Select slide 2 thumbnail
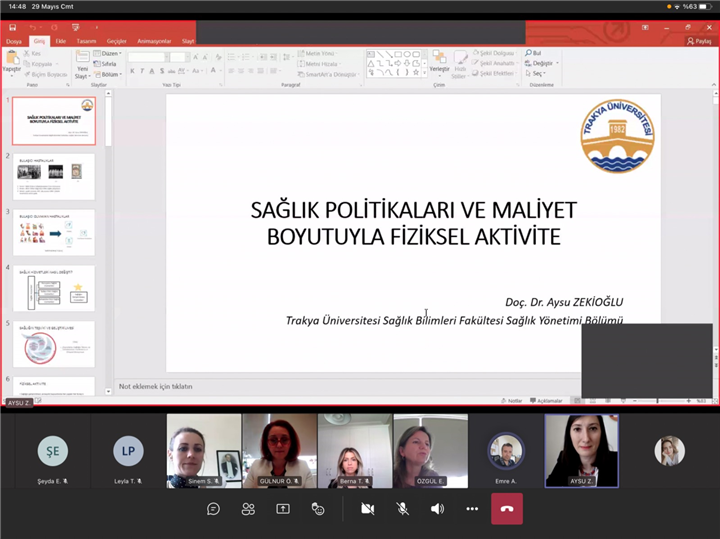This screenshot has width=720, height=539. pos(54,177)
